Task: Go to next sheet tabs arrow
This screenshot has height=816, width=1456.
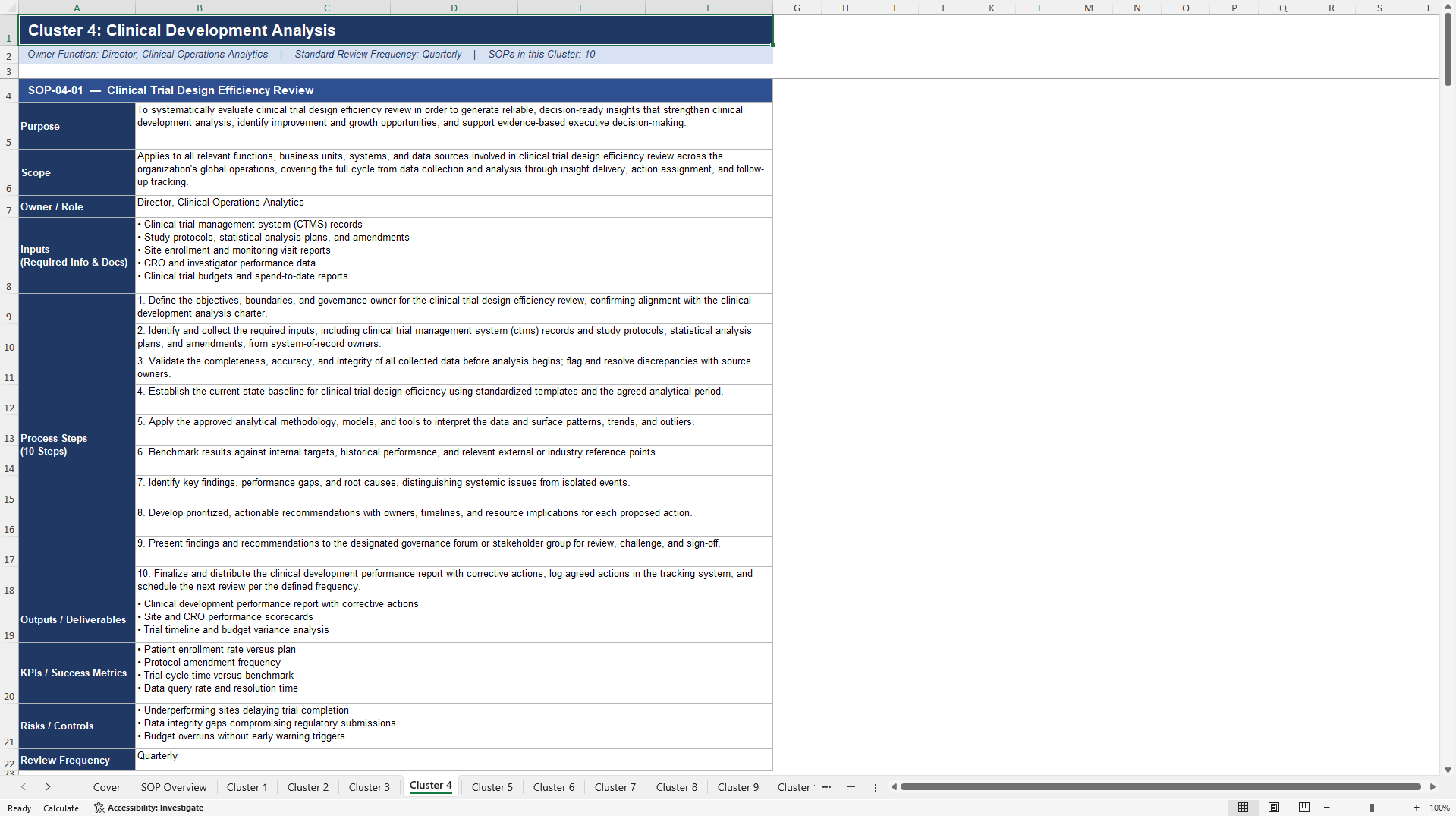Action: pyautogui.click(x=48, y=787)
